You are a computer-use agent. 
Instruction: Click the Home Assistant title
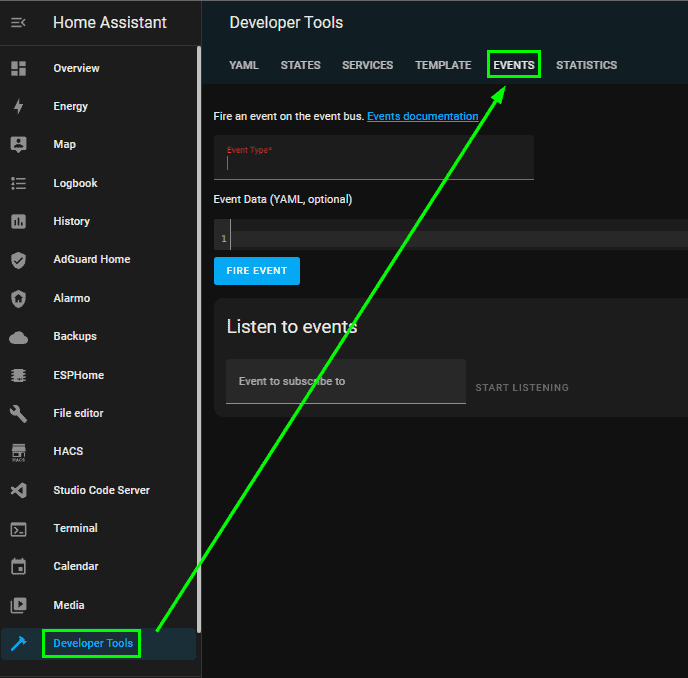pyautogui.click(x=110, y=22)
